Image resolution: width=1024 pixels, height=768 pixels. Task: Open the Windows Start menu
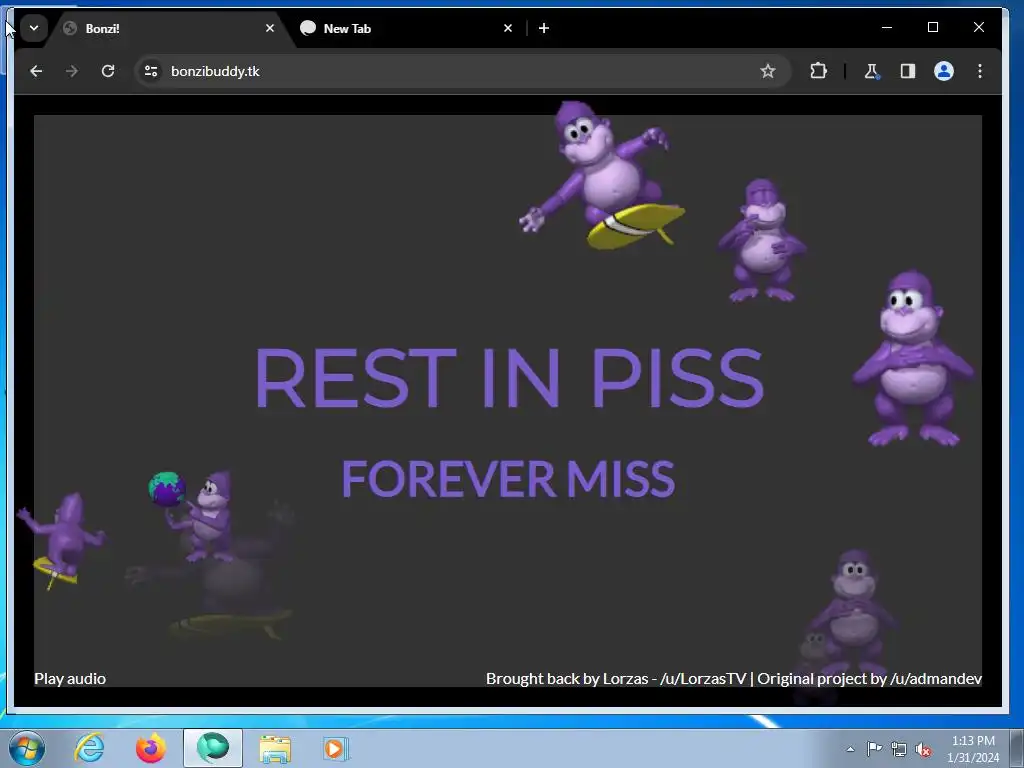pyautogui.click(x=27, y=748)
